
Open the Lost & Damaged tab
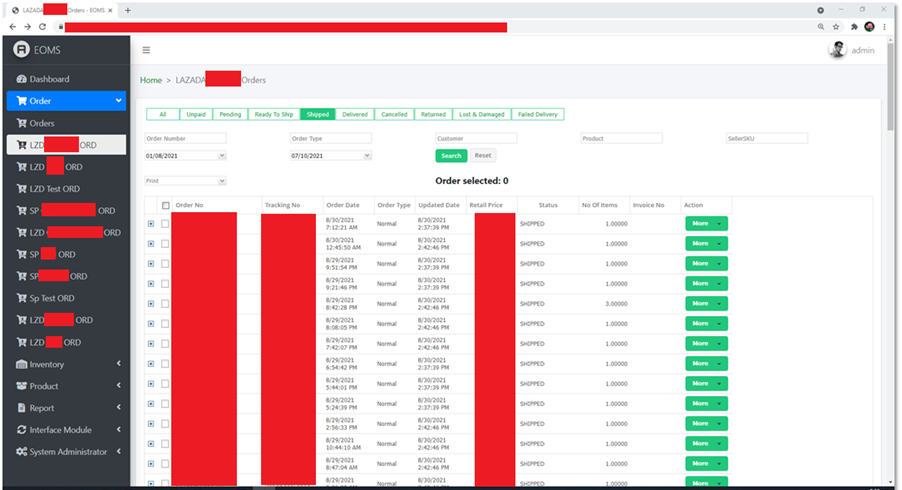pyautogui.click(x=481, y=114)
